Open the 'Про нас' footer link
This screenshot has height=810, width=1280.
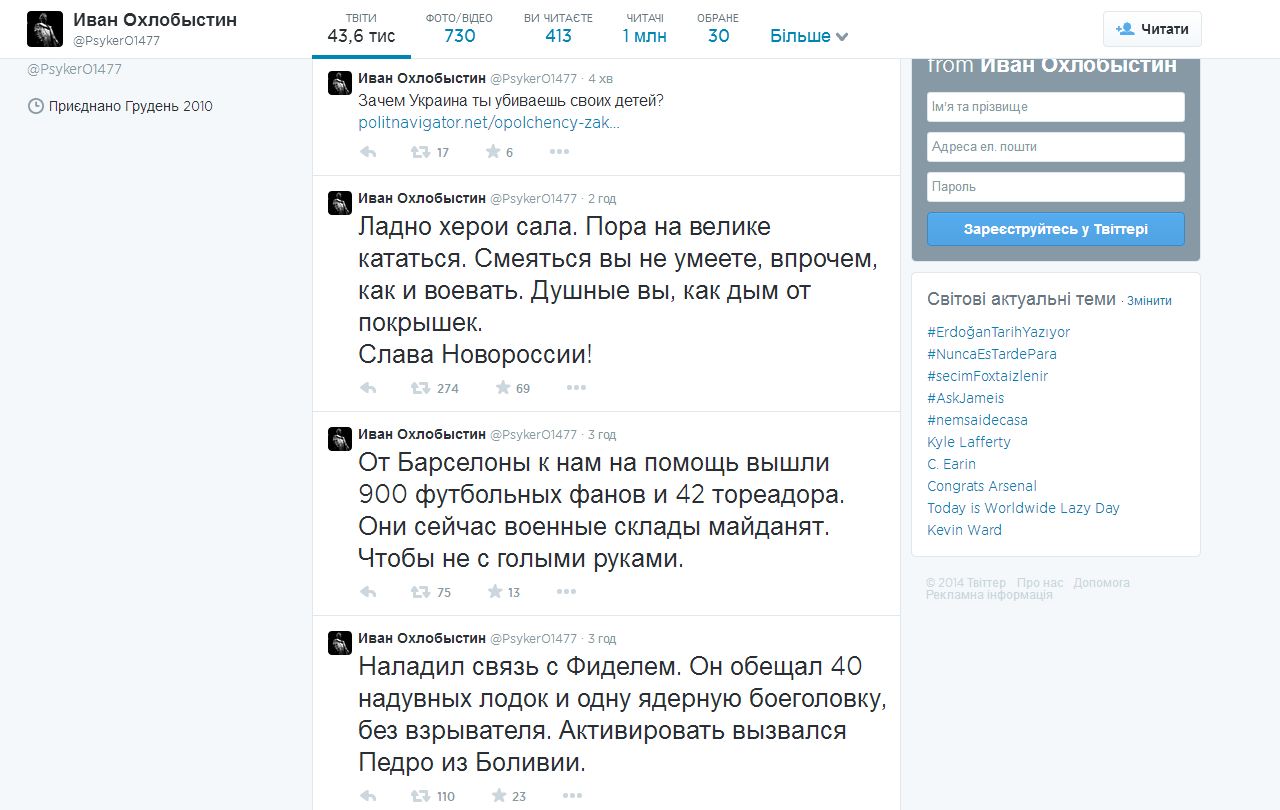click(x=1040, y=583)
